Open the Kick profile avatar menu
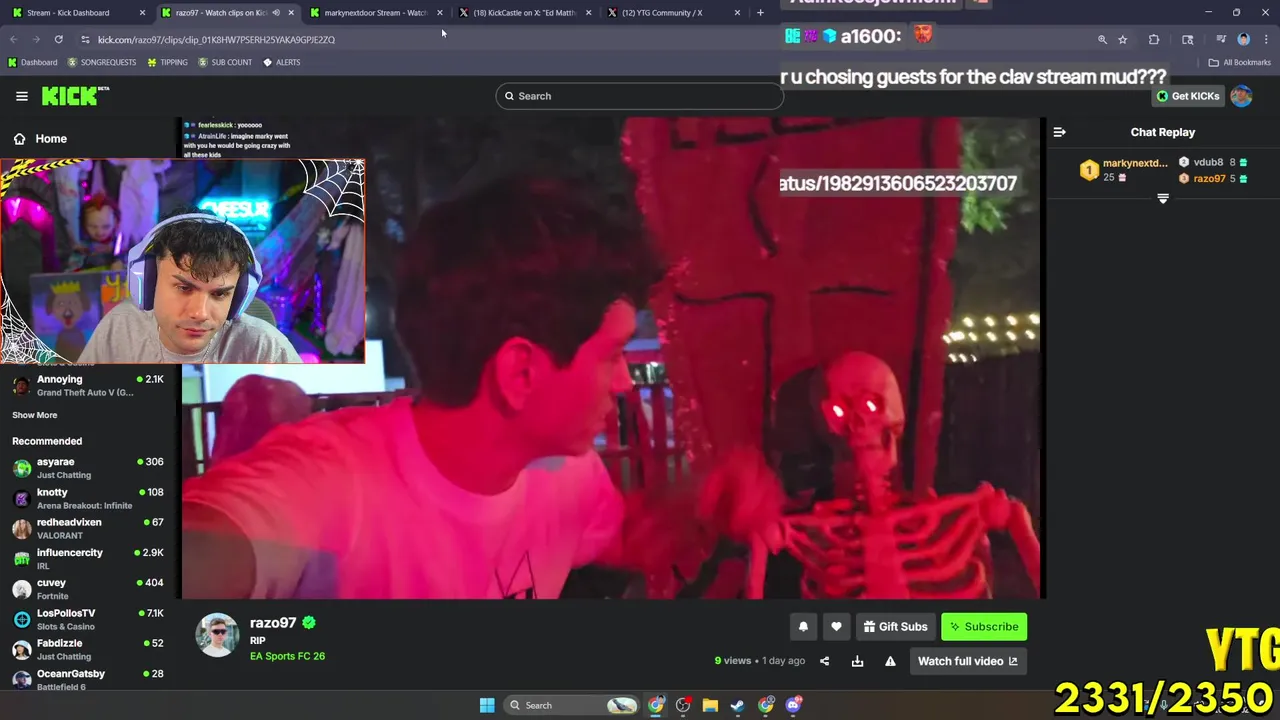 [x=1241, y=96]
